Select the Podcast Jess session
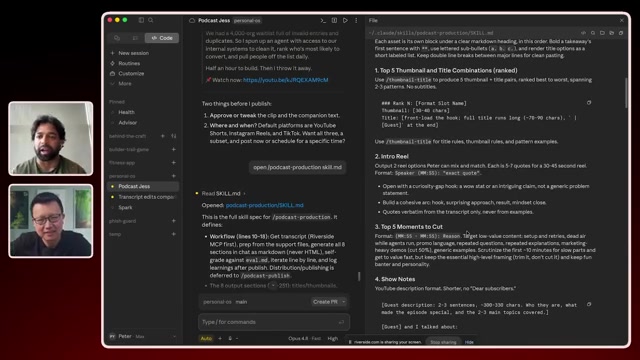Image resolution: width=640 pixels, height=360 pixels. 142,186
